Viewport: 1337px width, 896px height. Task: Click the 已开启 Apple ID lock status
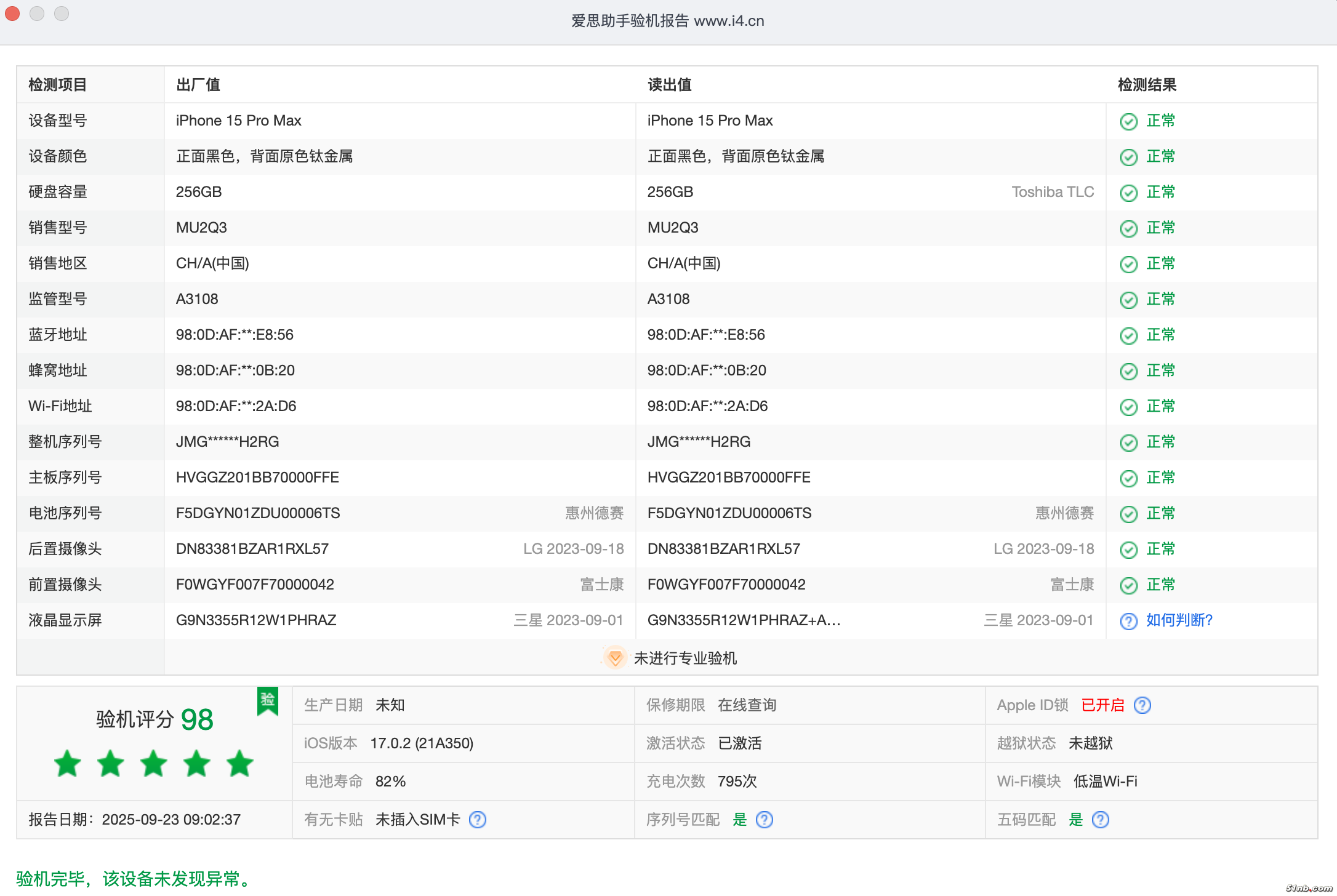pos(1102,705)
